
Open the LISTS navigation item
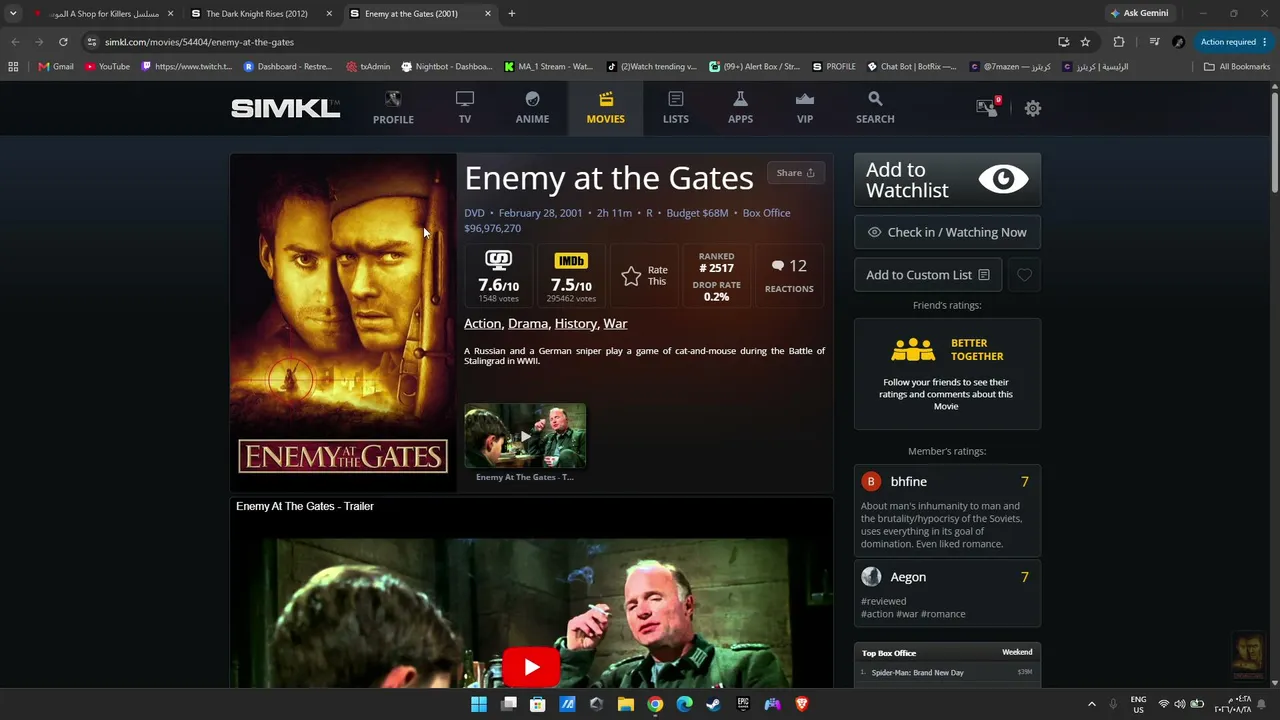tap(676, 108)
